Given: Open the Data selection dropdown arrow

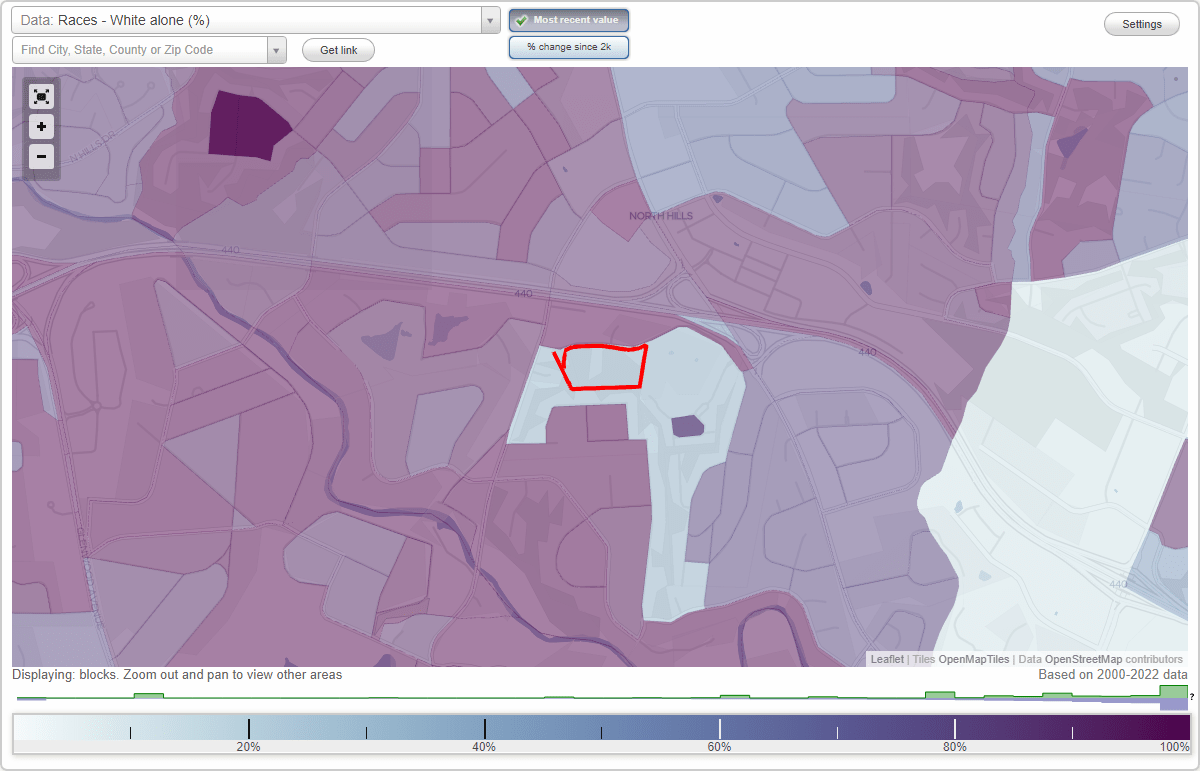Looking at the screenshot, I should 490,20.
